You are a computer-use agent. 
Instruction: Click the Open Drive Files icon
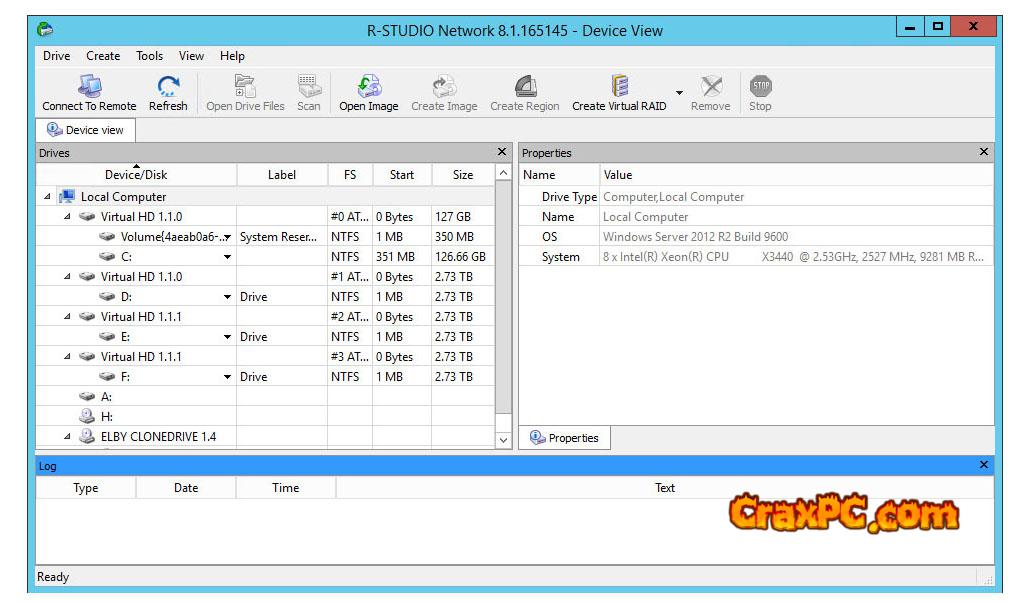pyautogui.click(x=245, y=87)
